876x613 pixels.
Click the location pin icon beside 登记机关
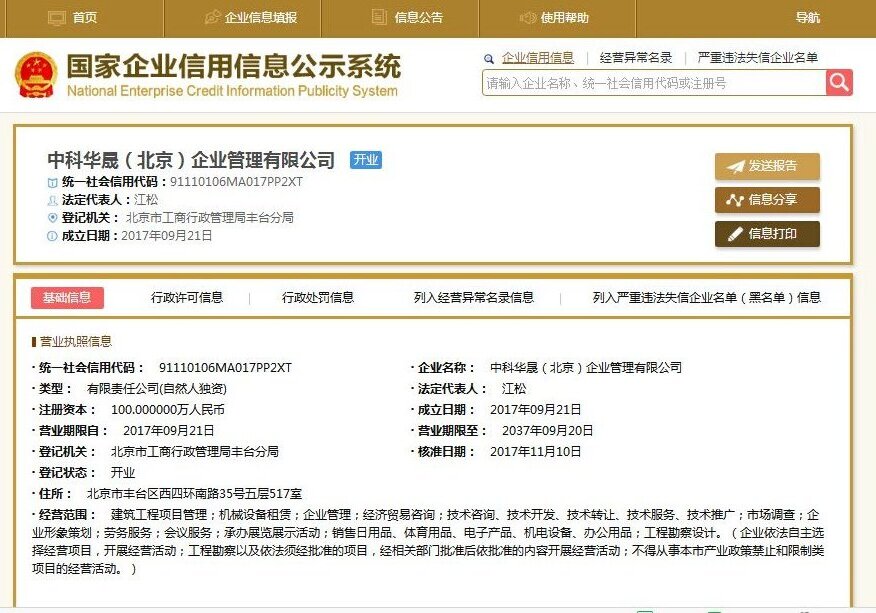click(x=53, y=218)
